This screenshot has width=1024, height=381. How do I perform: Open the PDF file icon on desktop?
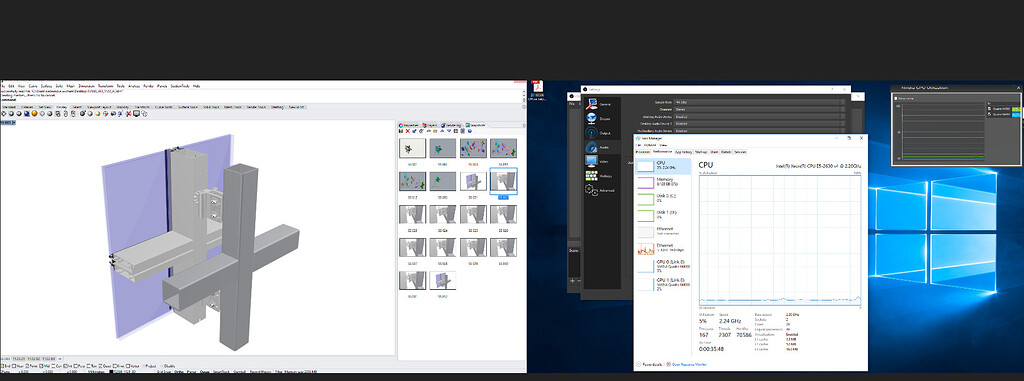point(537,87)
